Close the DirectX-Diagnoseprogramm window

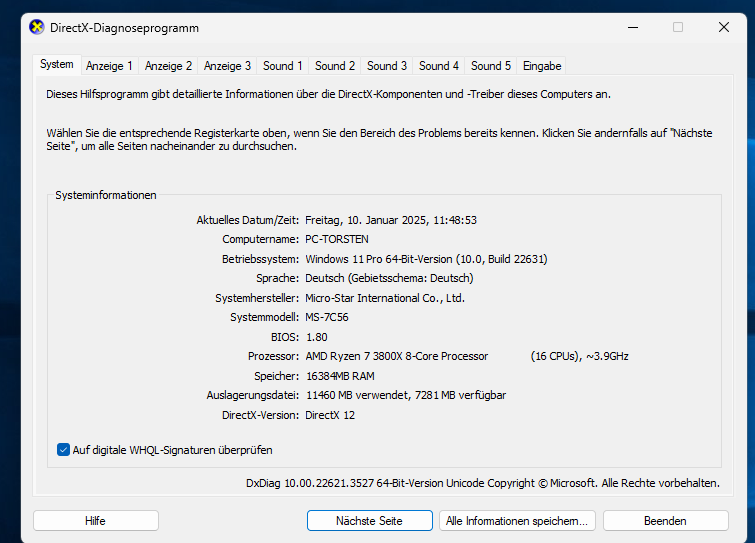tap(724, 27)
